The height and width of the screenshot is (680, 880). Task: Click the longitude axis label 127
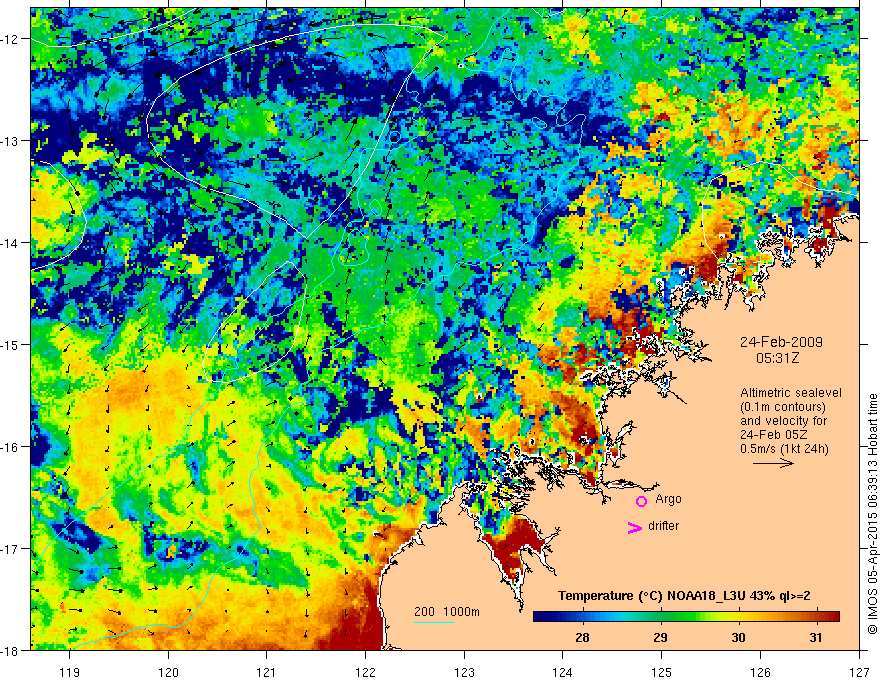click(x=859, y=672)
